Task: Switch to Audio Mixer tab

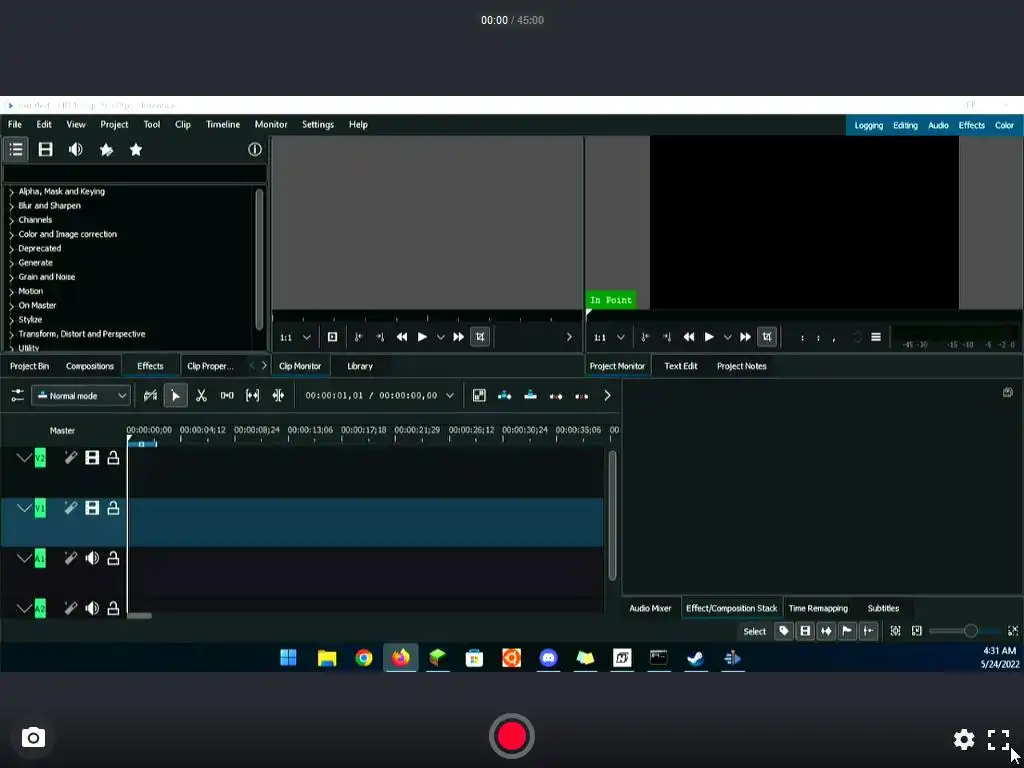Action: (x=650, y=608)
